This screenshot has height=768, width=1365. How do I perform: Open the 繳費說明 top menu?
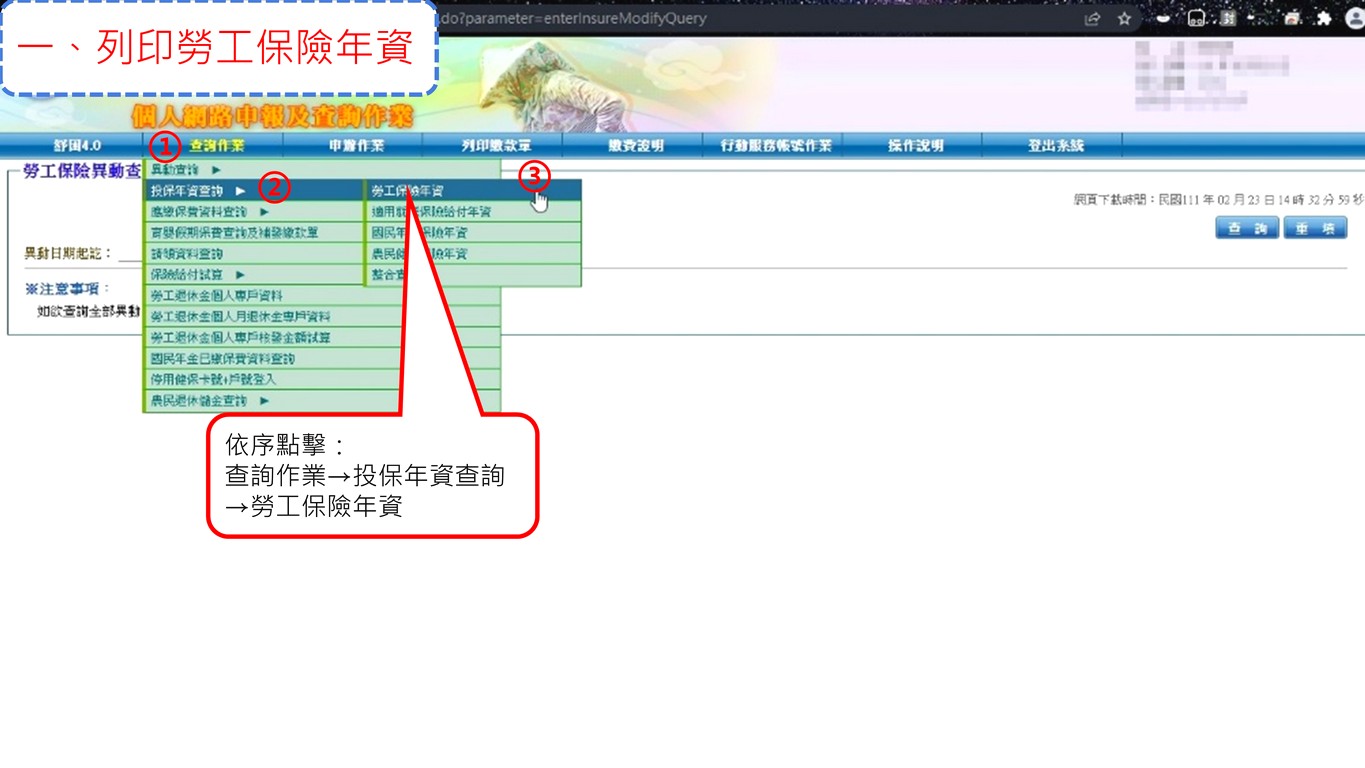tap(636, 145)
